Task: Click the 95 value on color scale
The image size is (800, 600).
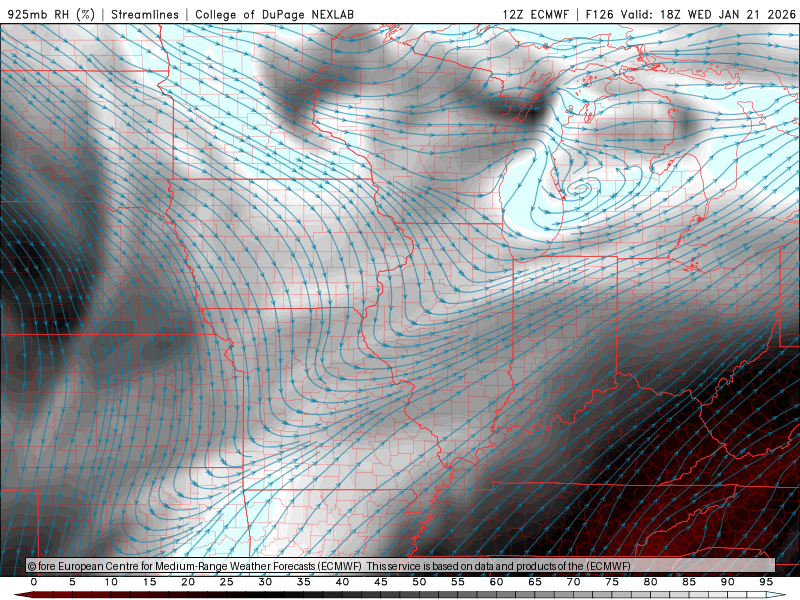Action: pyautogui.click(x=766, y=582)
